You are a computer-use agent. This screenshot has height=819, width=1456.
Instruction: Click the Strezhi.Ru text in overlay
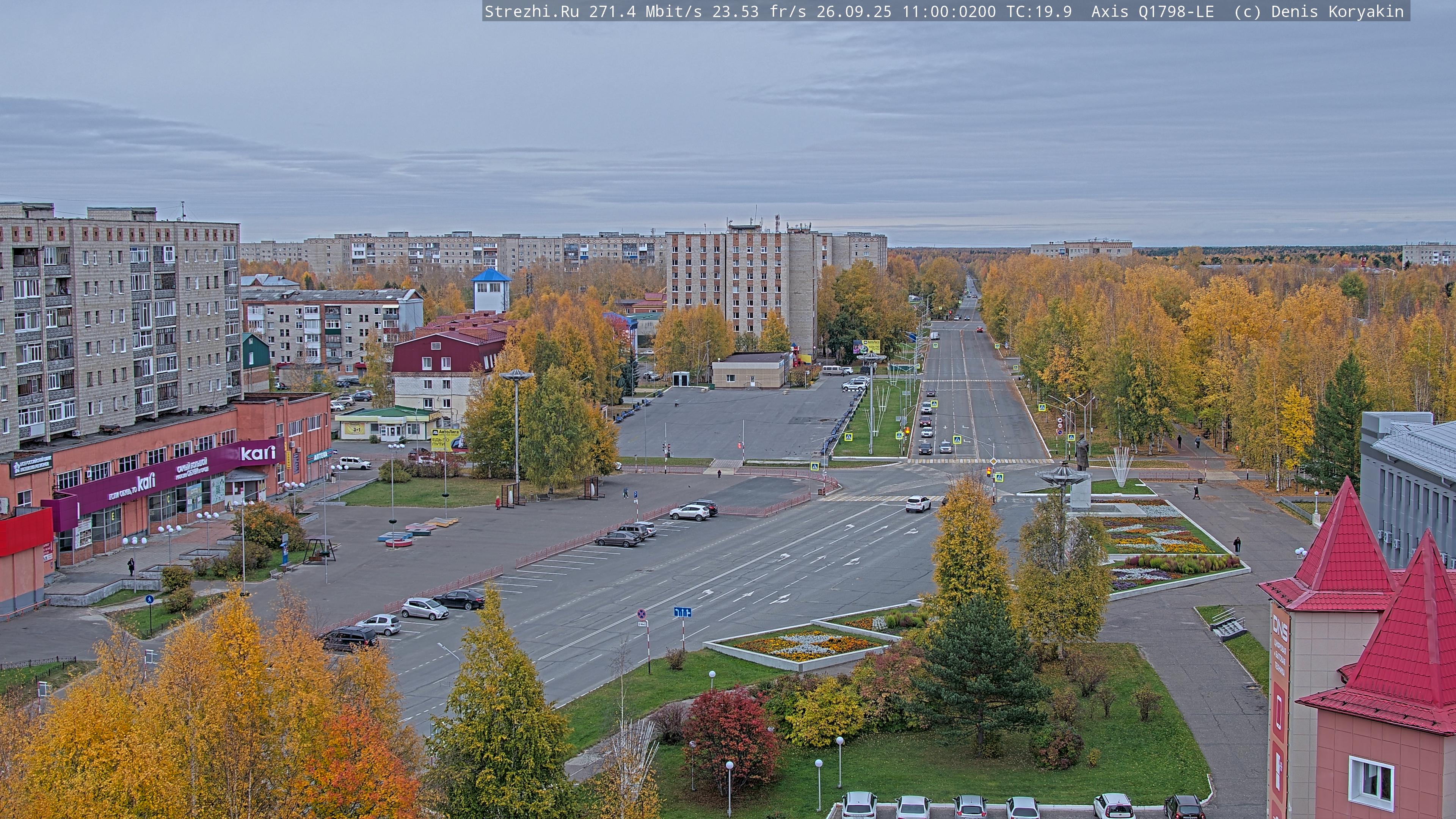coord(531,11)
